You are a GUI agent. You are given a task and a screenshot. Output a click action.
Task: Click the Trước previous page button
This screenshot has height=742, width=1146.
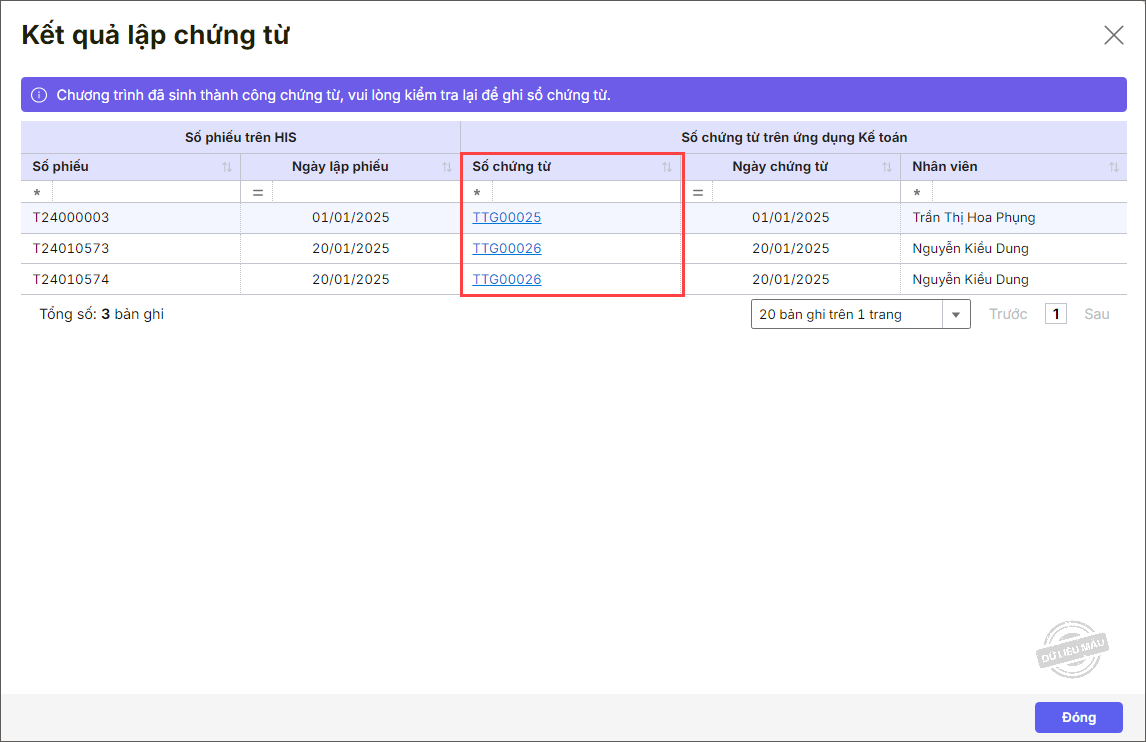coord(1008,314)
